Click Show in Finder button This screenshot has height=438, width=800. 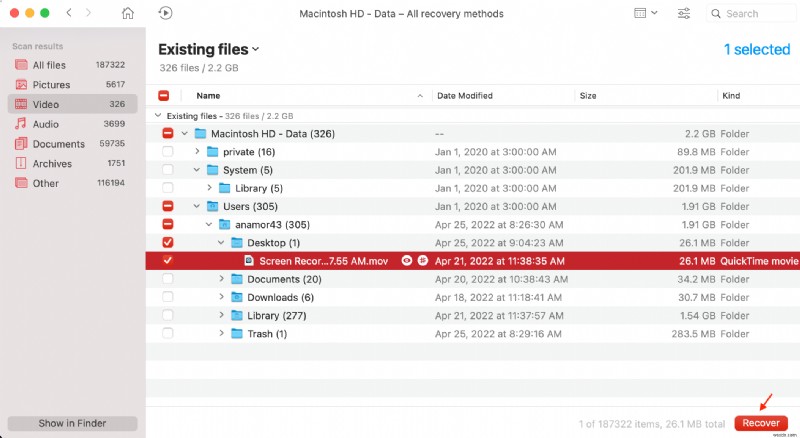coord(72,423)
